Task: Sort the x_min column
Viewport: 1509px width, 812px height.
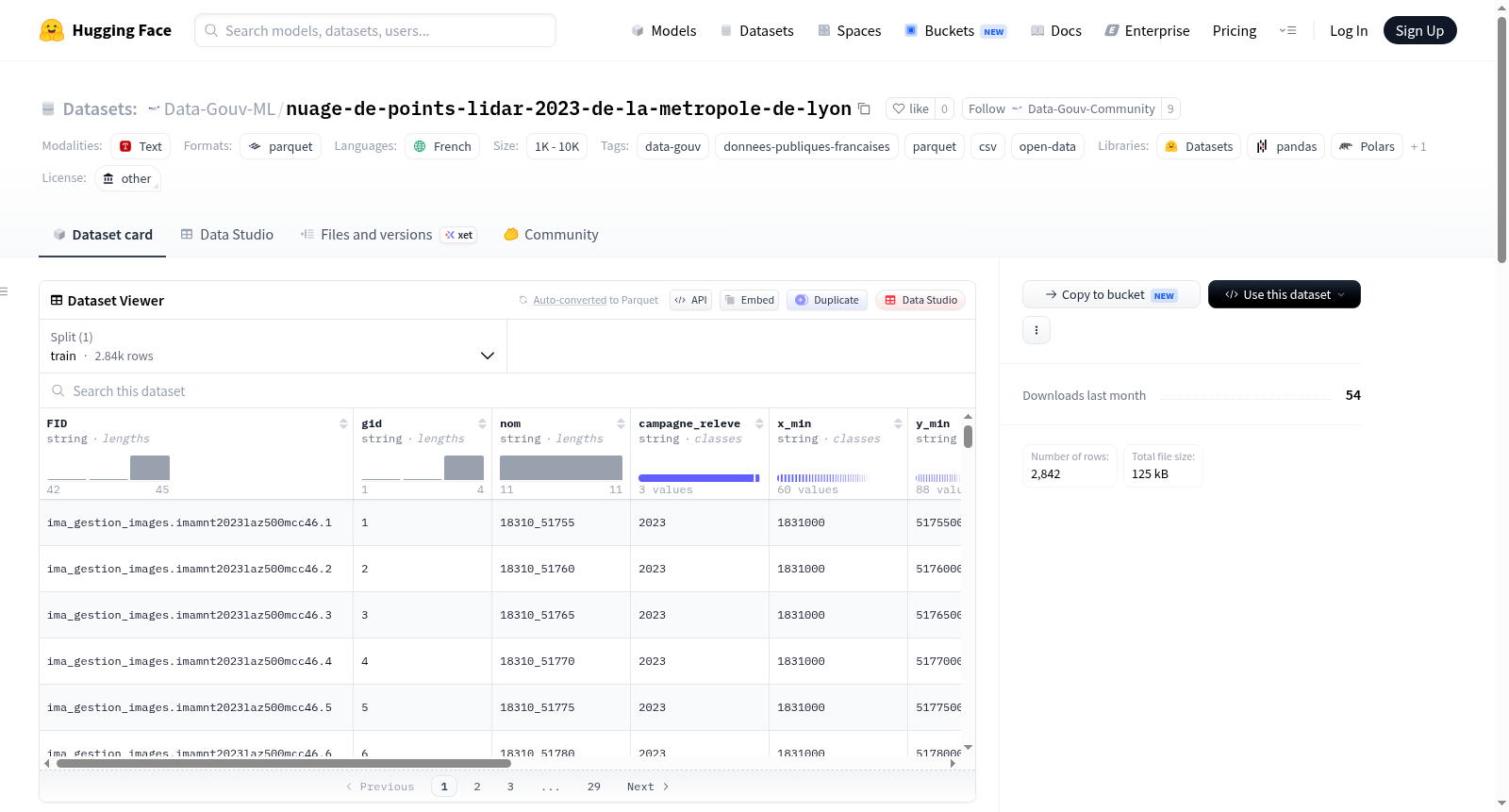Action: click(898, 423)
